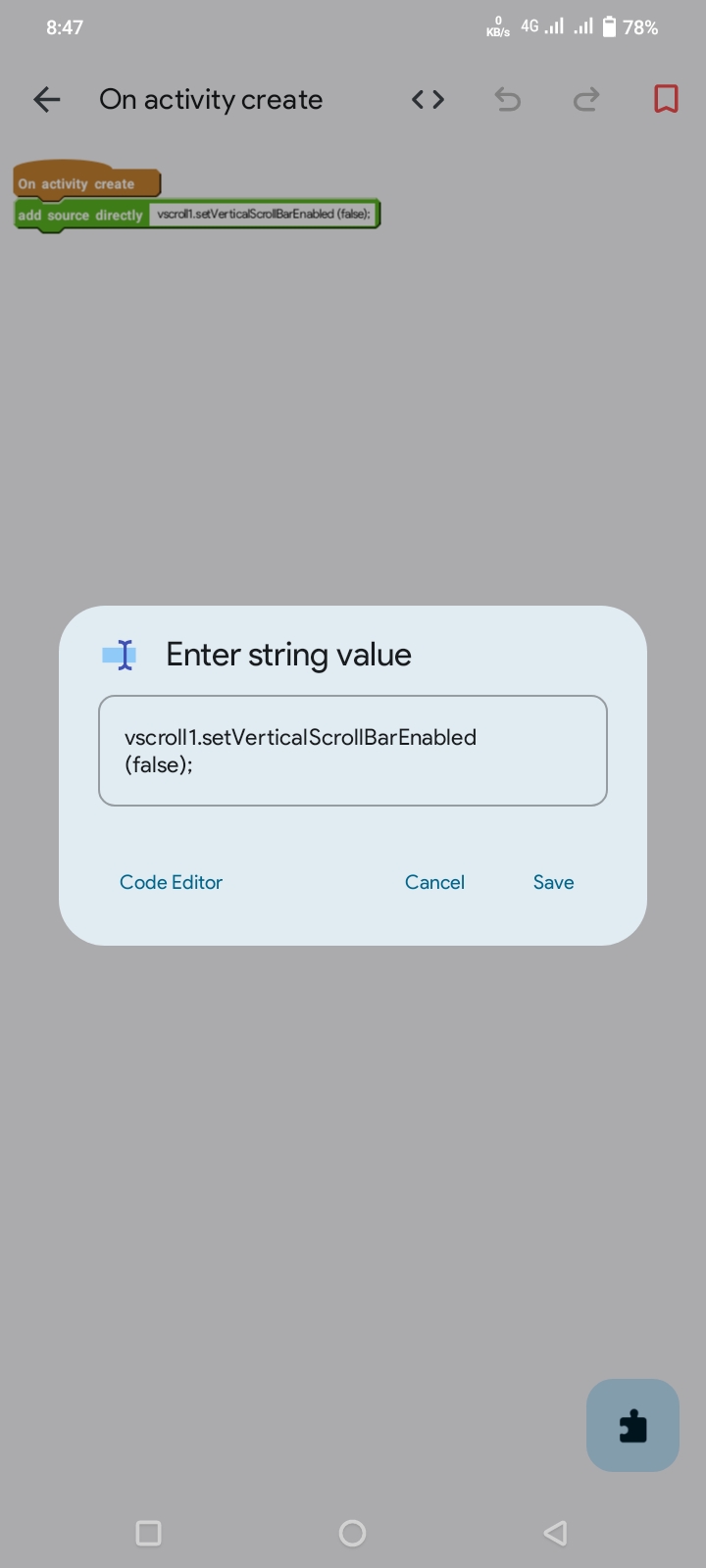Tap the Enter string value heading
Image resolution: width=706 pixels, height=1568 pixels.
(x=288, y=655)
